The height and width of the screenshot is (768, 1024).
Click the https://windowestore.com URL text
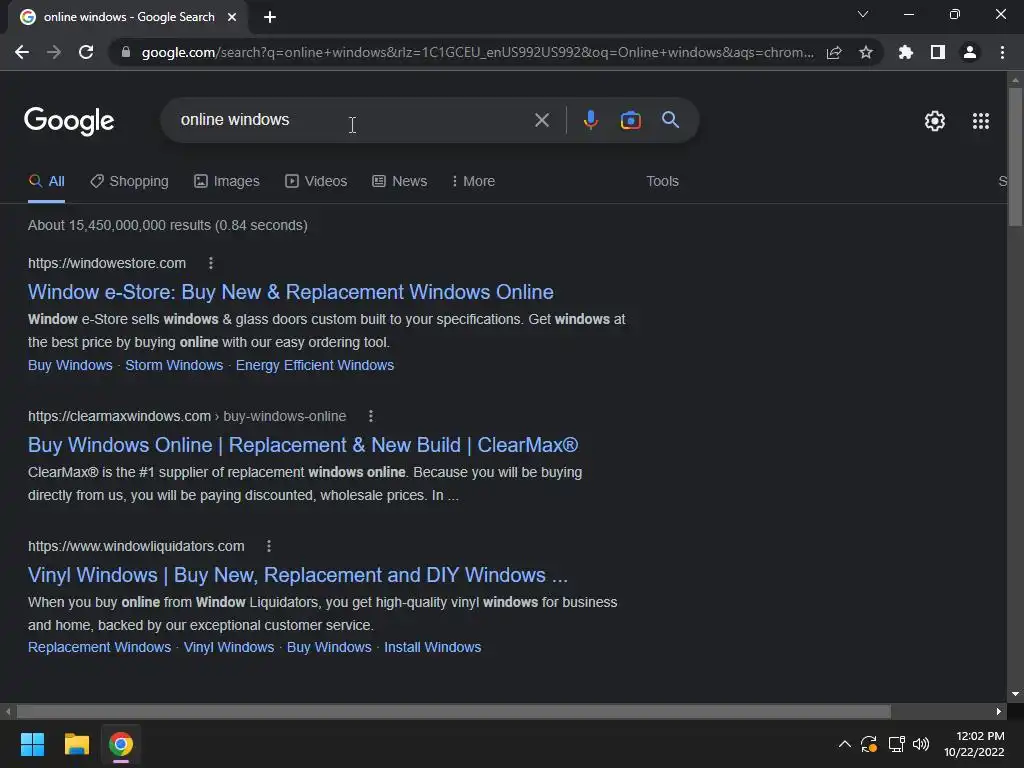click(107, 263)
